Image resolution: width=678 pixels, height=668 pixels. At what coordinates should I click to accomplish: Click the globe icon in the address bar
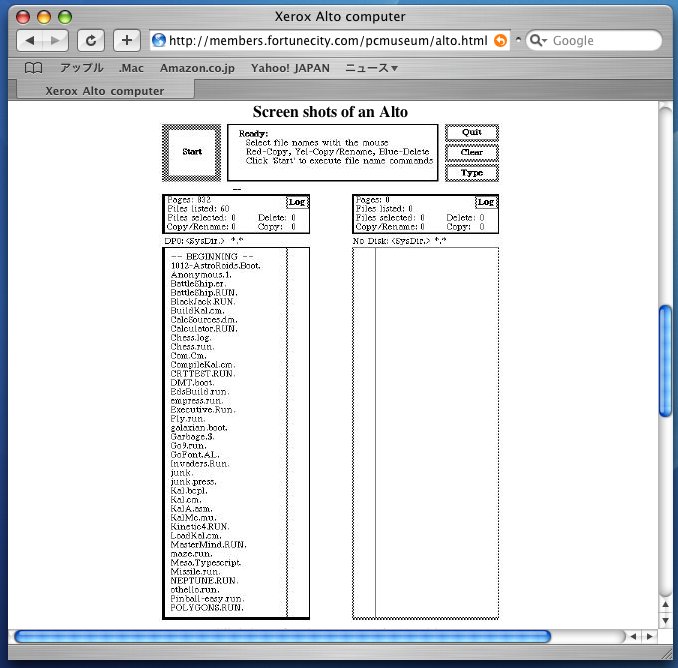coord(159,41)
